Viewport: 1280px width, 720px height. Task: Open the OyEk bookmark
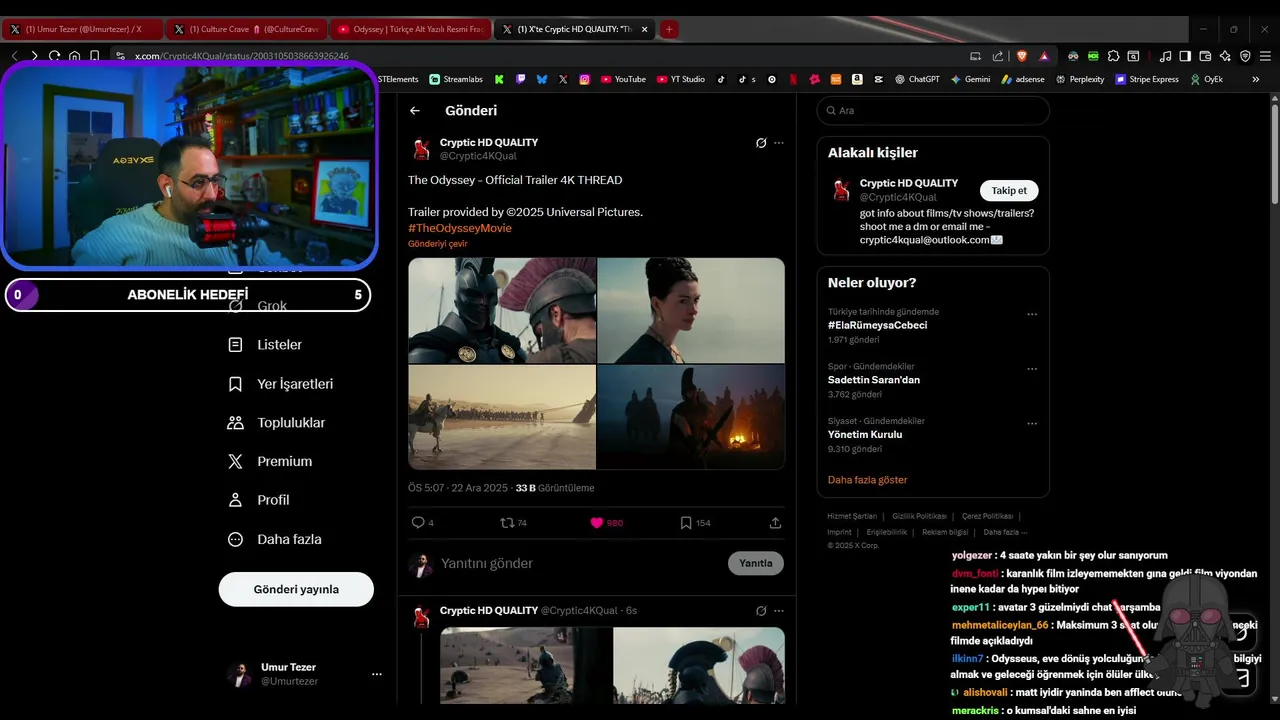pyautogui.click(x=1207, y=79)
